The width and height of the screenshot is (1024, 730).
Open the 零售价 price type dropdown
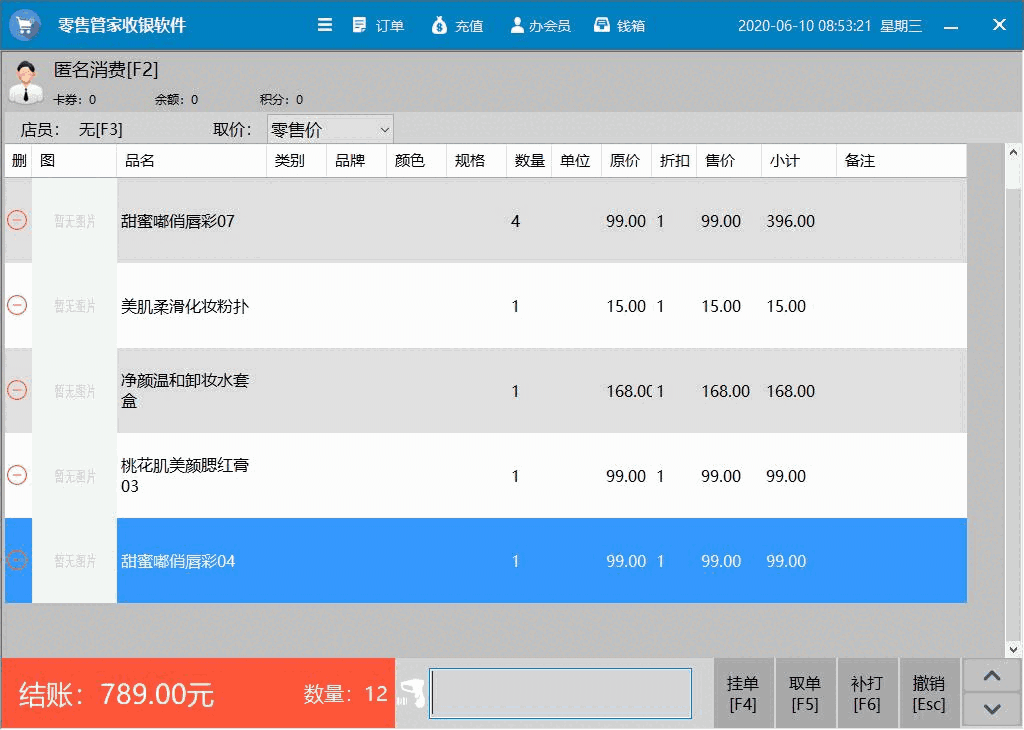tap(329, 128)
